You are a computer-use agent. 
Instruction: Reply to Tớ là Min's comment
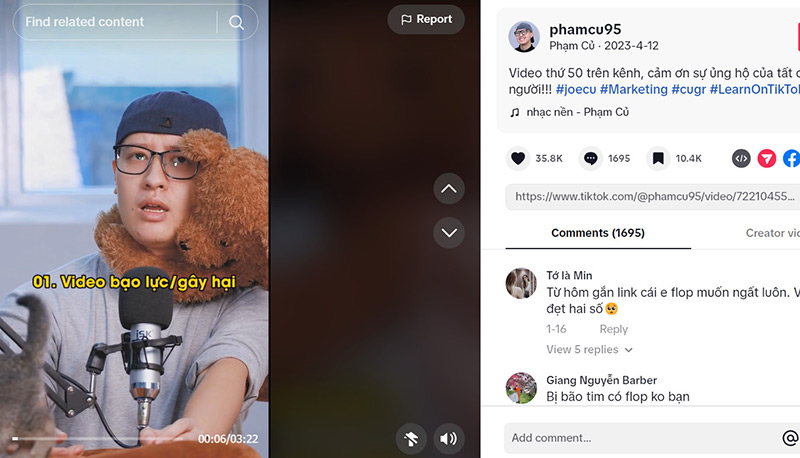click(613, 329)
